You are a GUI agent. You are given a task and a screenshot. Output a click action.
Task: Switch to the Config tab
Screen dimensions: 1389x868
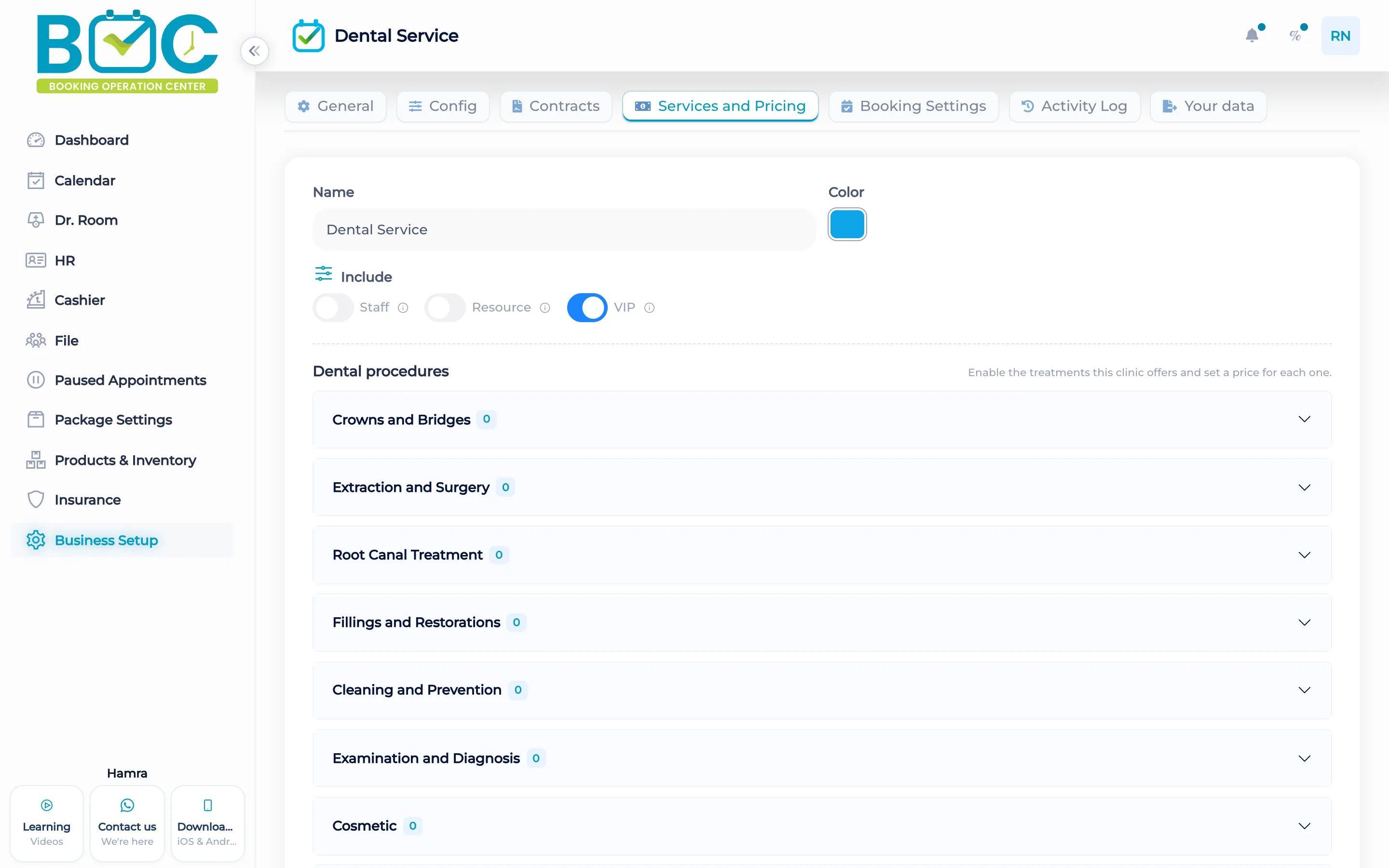443,106
